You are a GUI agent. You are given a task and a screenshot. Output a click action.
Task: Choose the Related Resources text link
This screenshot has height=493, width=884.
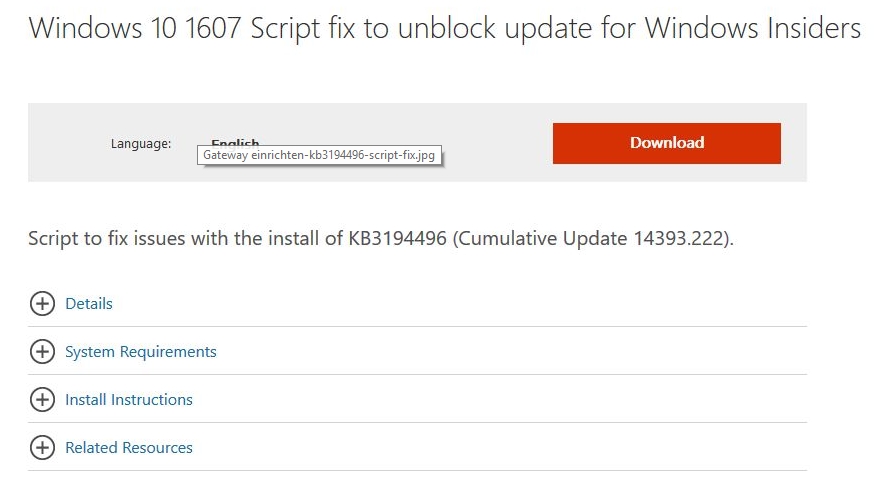pyautogui.click(x=129, y=447)
